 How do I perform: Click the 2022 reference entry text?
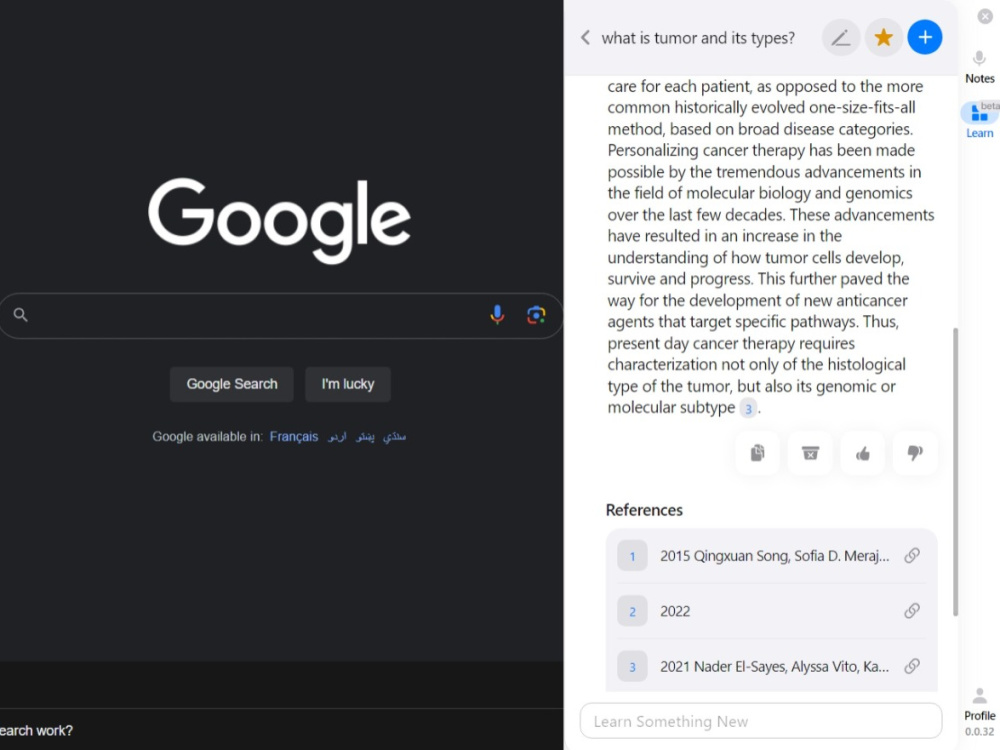(x=675, y=612)
